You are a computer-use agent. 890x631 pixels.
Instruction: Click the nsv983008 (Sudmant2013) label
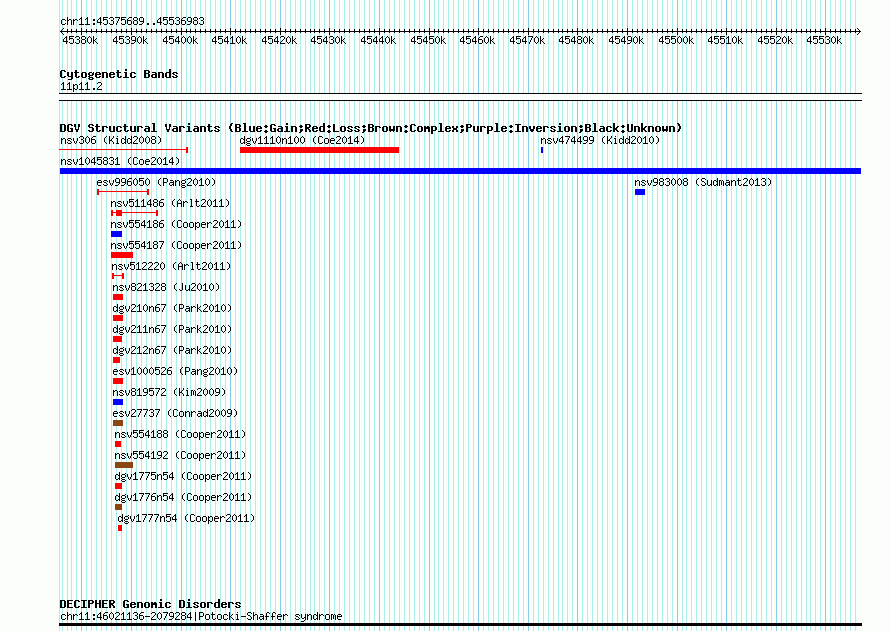(703, 182)
